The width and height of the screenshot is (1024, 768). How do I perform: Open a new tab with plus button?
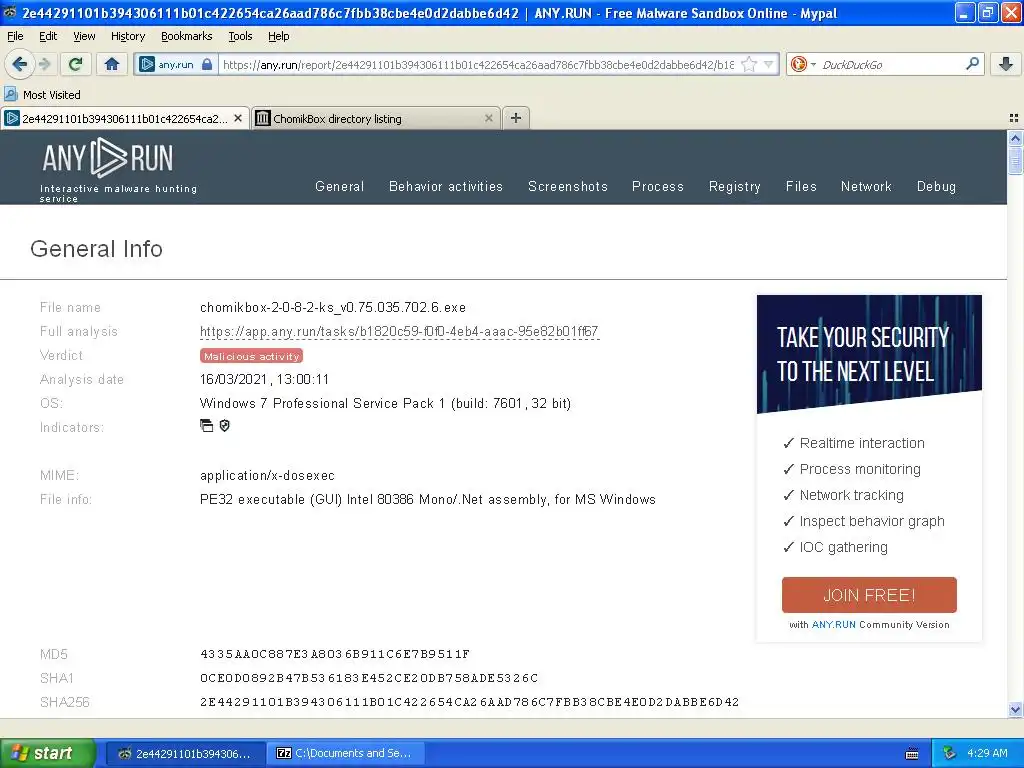pyautogui.click(x=516, y=118)
